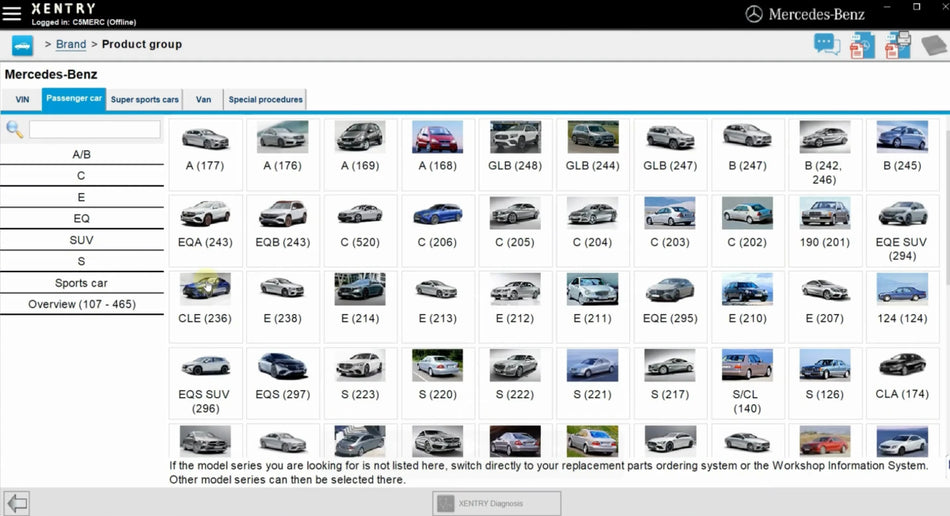Filter by the SUV category
Viewport: 950px width, 516px height.
tap(81, 240)
